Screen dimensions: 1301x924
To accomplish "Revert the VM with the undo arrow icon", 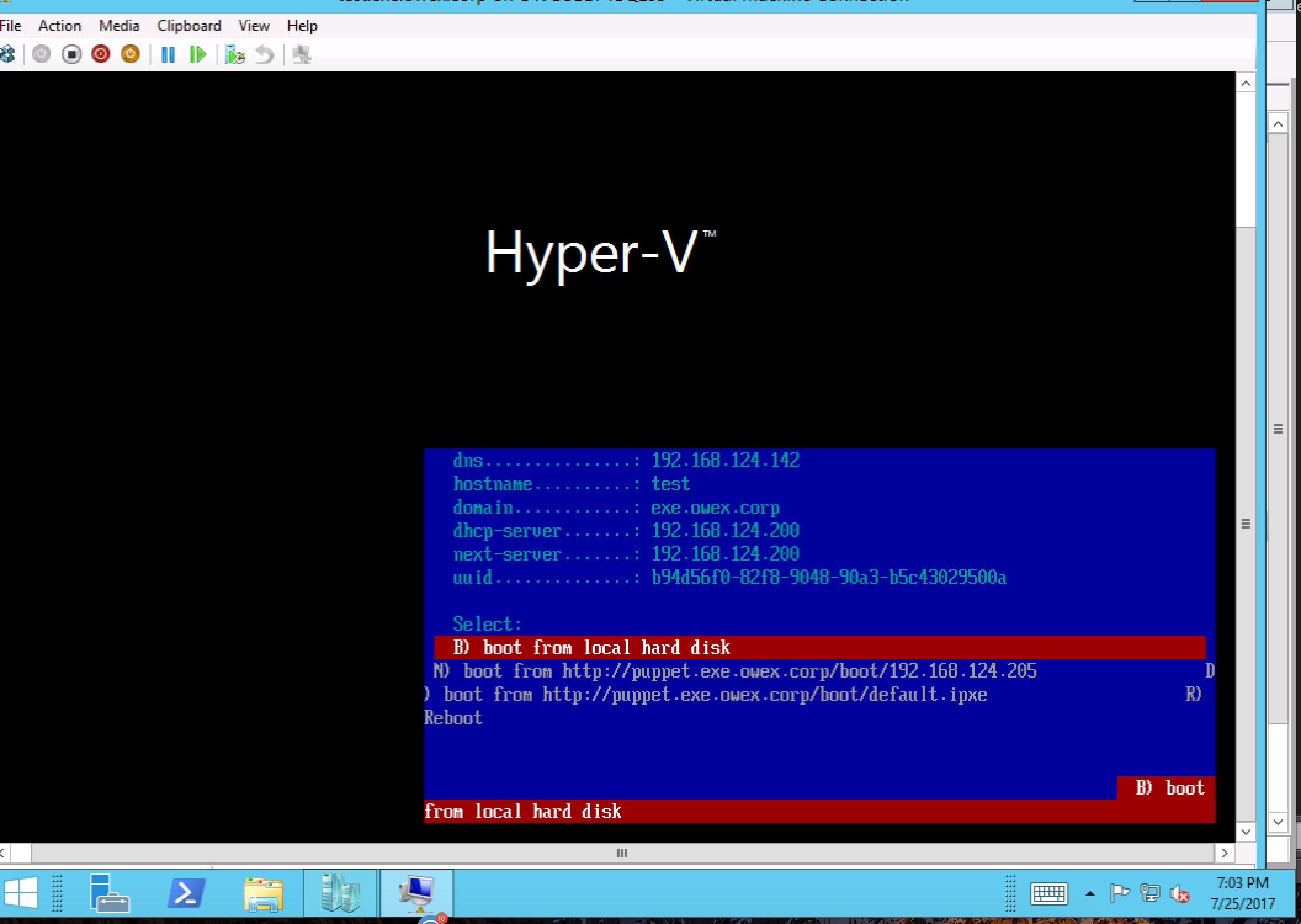I will click(x=264, y=55).
